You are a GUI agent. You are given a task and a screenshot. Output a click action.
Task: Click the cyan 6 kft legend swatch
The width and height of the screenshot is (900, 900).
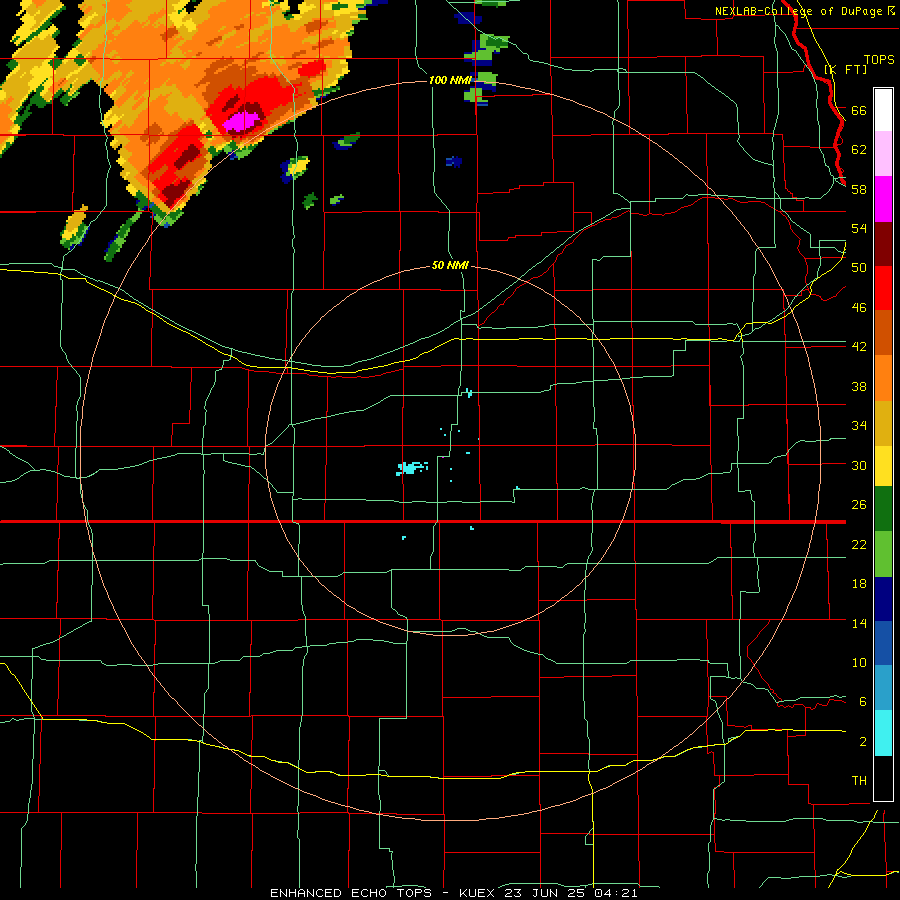coord(883,733)
